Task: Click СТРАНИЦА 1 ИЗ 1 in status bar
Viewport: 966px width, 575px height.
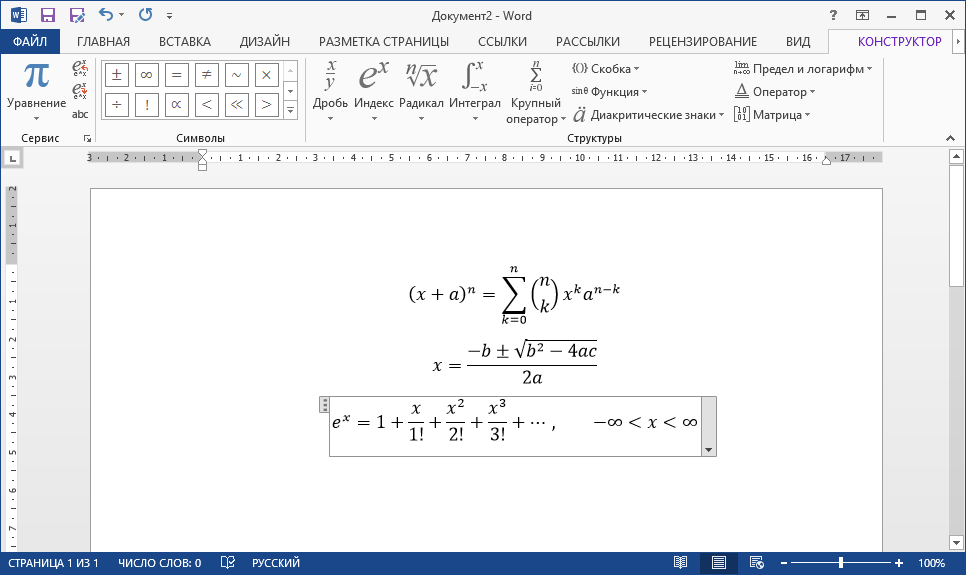Action: (53, 563)
